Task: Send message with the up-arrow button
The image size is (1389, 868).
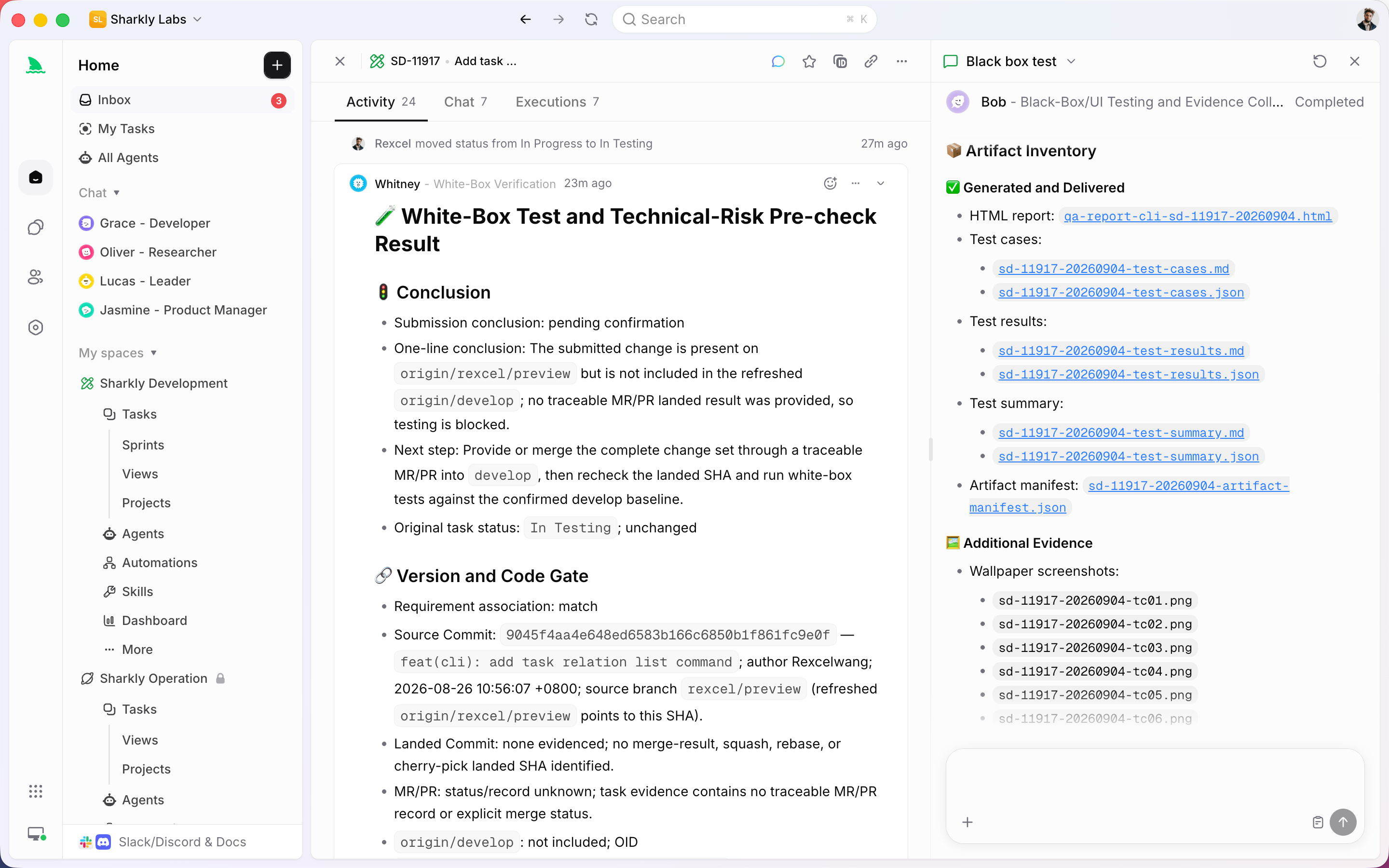Action: pos(1343,822)
